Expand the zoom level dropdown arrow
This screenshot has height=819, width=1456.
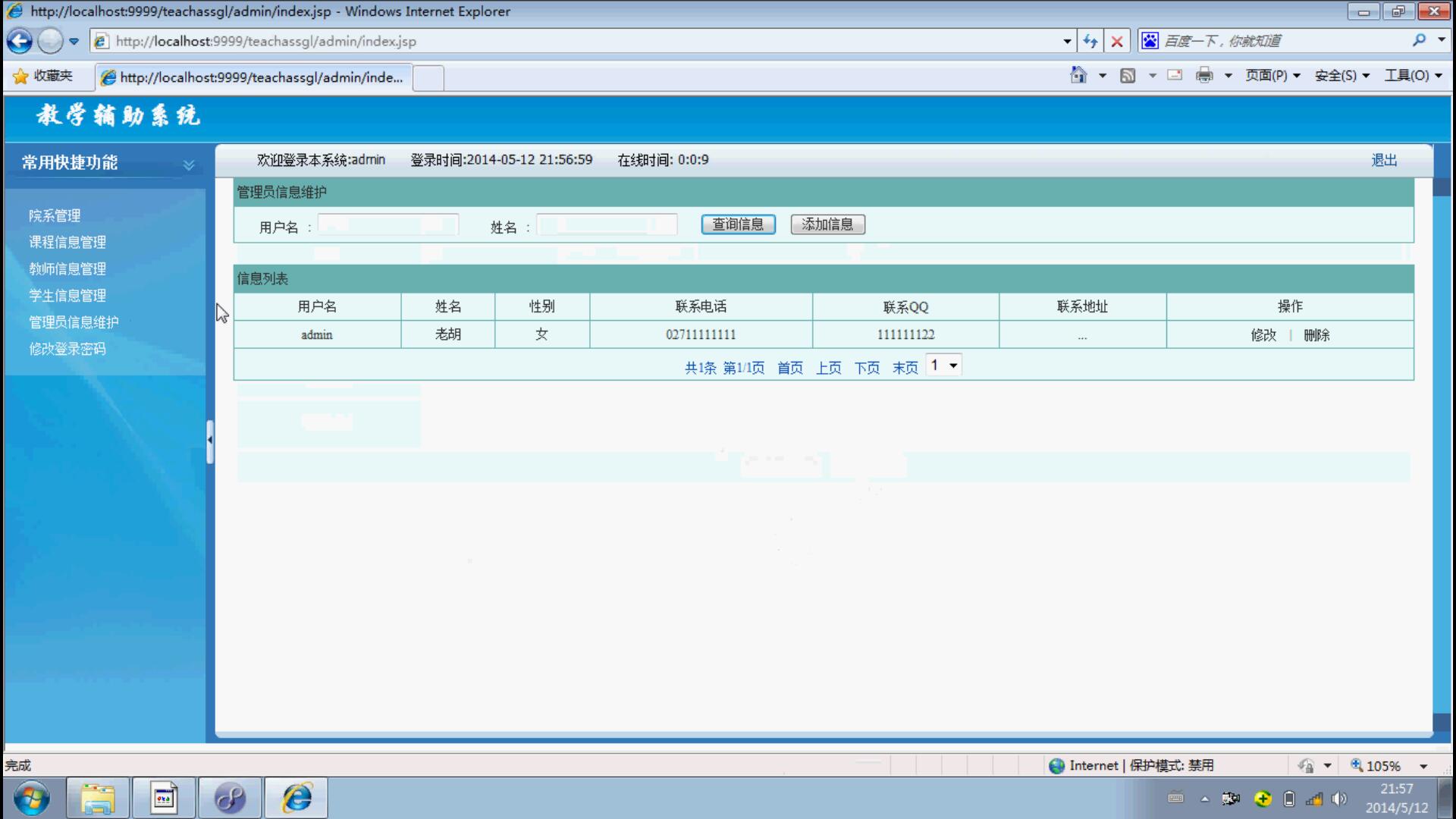pos(1423,767)
